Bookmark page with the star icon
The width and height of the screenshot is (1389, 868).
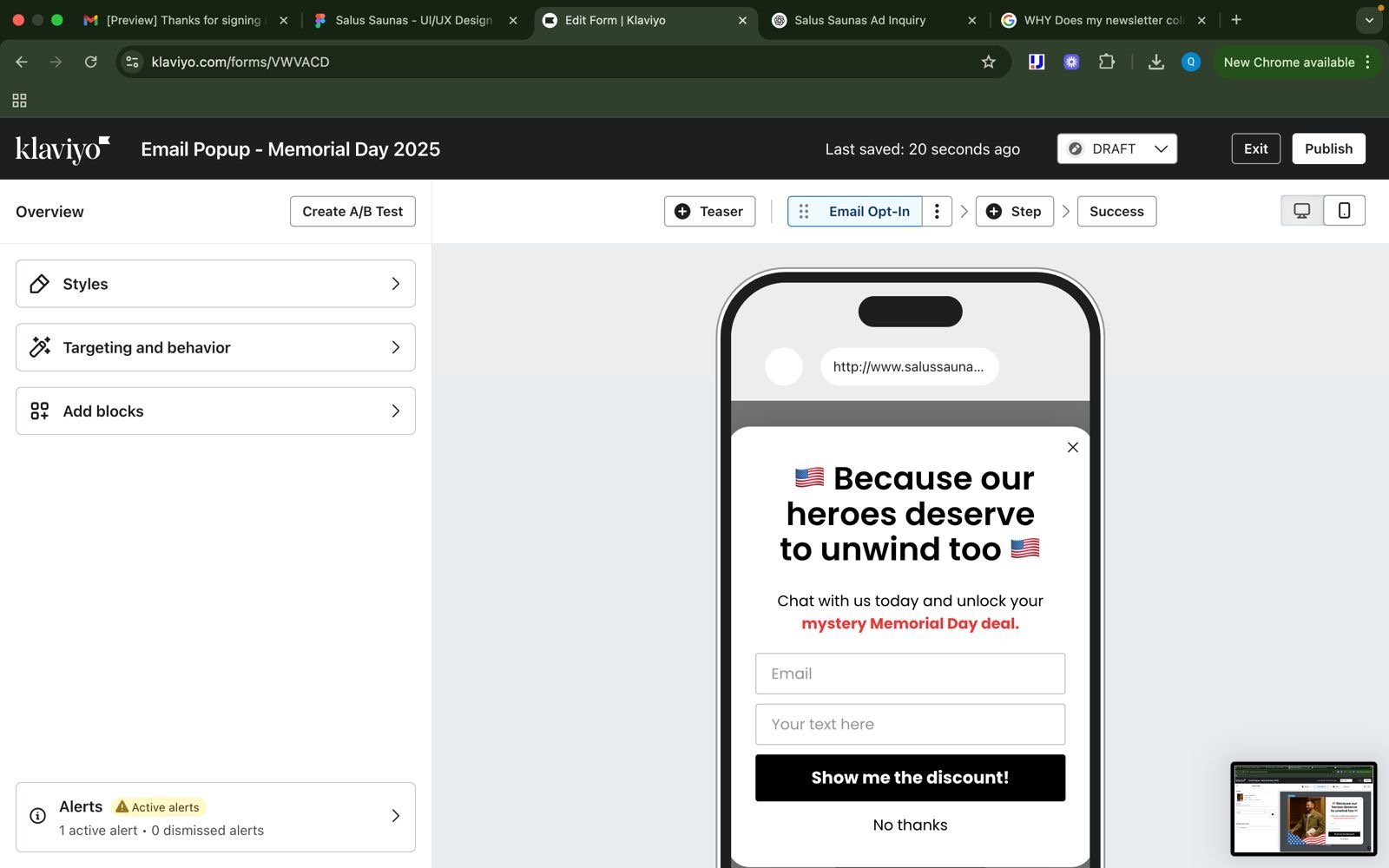click(988, 62)
